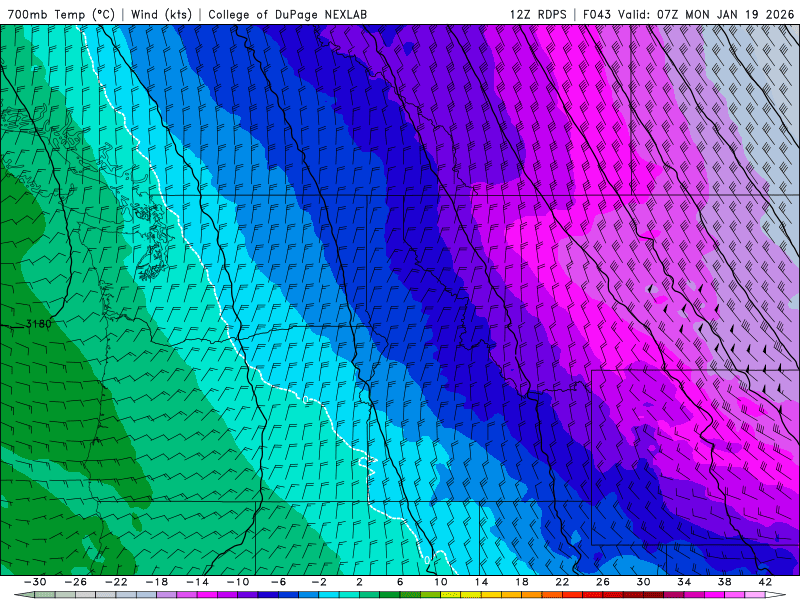Click the 6 colorbar value
The height and width of the screenshot is (600, 800).
[400, 582]
